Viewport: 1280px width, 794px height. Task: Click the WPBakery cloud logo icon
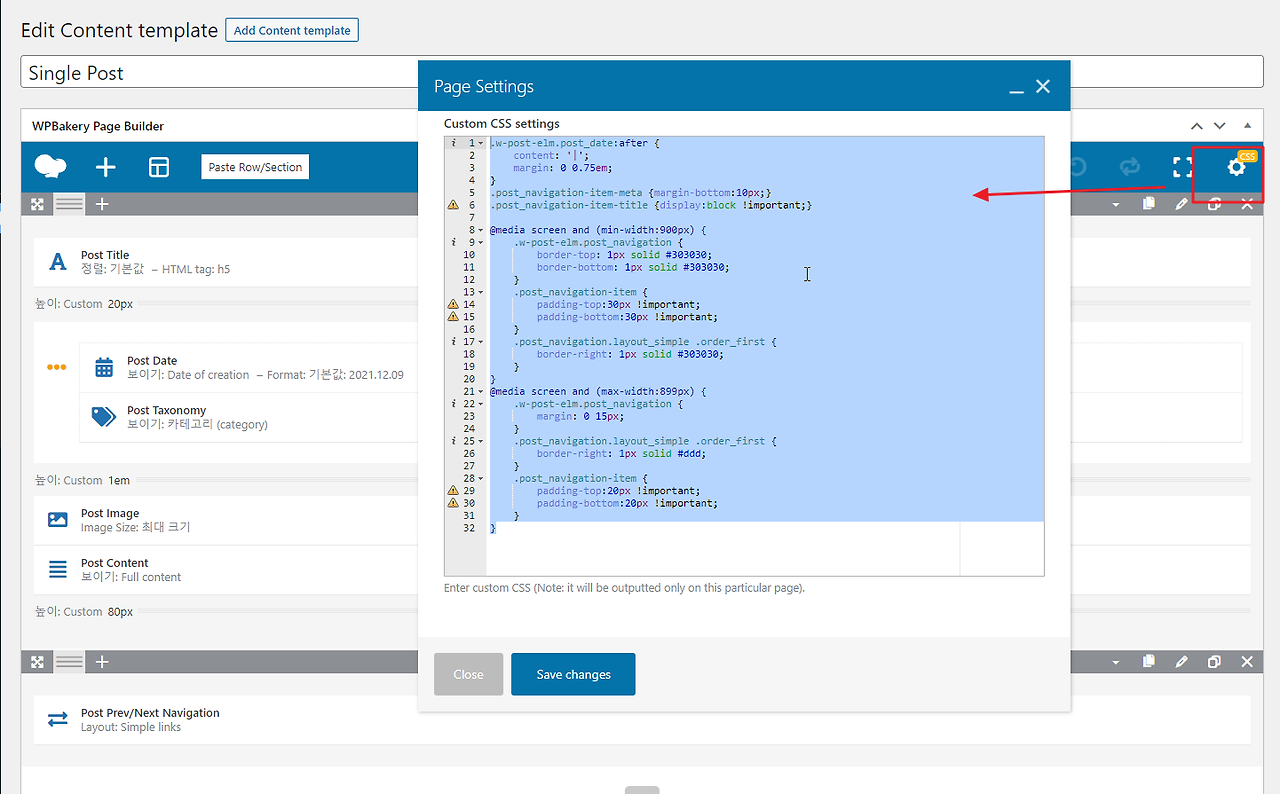click(x=50, y=167)
